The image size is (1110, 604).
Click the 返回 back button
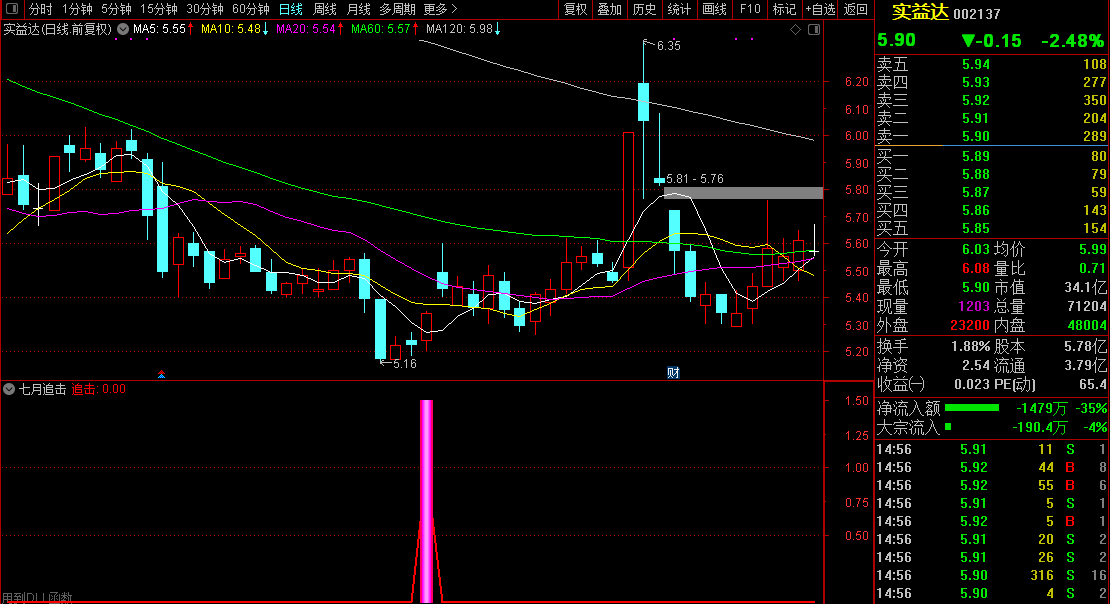pos(856,9)
